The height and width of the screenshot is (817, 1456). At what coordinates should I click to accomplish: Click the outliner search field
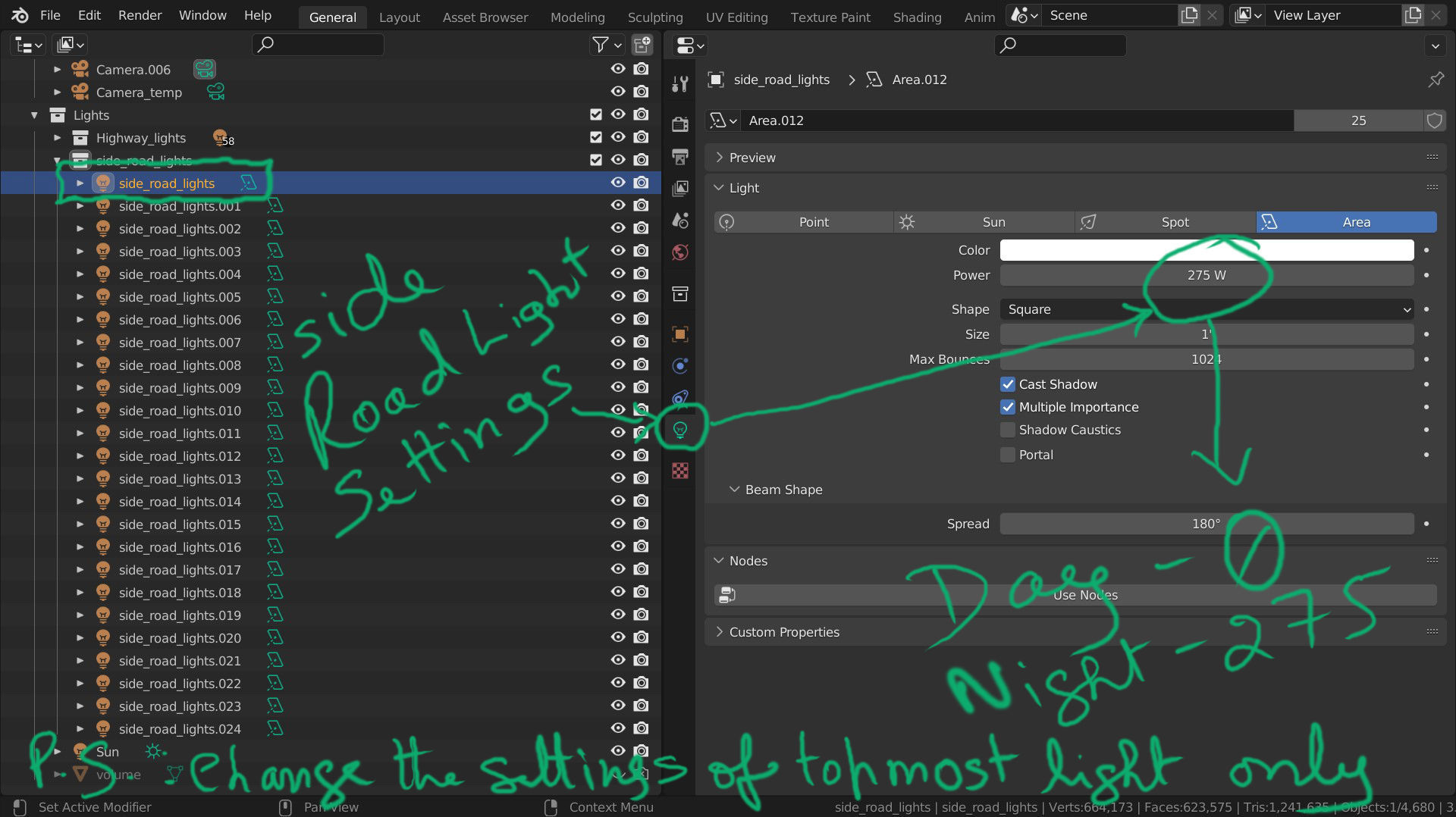pyautogui.click(x=318, y=45)
